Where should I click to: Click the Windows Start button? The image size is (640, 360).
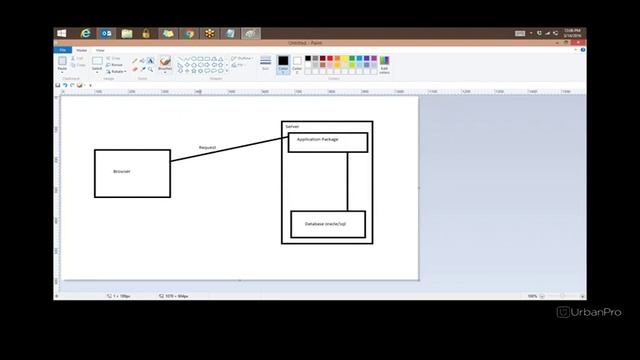62,33
